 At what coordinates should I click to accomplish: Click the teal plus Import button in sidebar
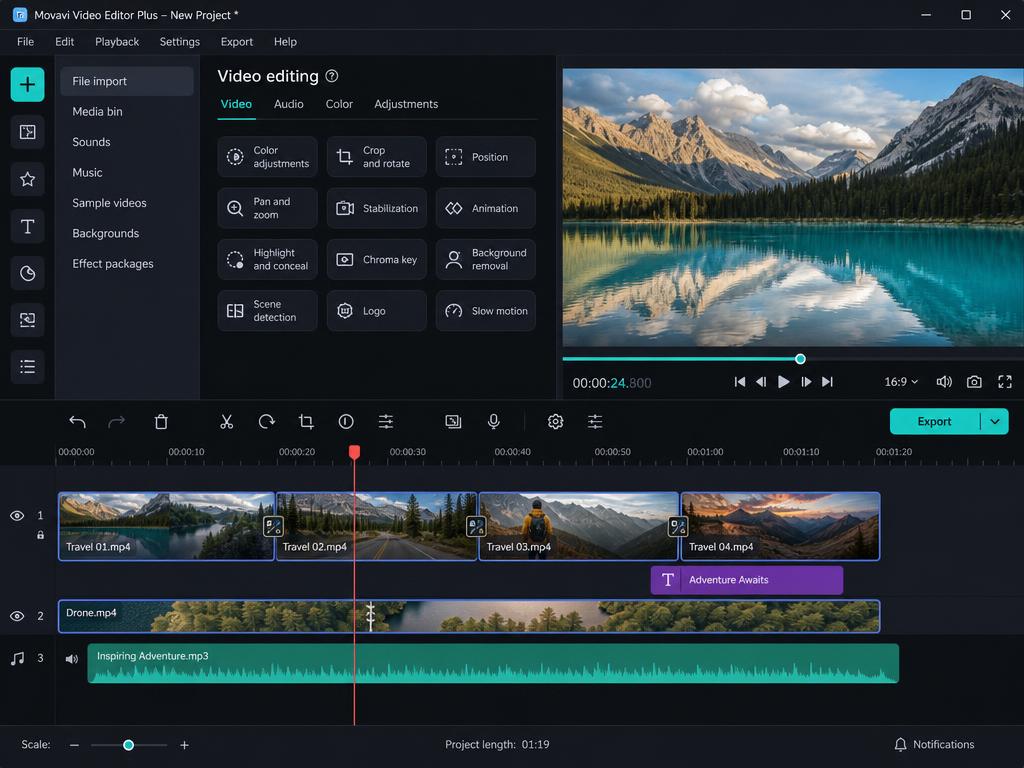(27, 84)
